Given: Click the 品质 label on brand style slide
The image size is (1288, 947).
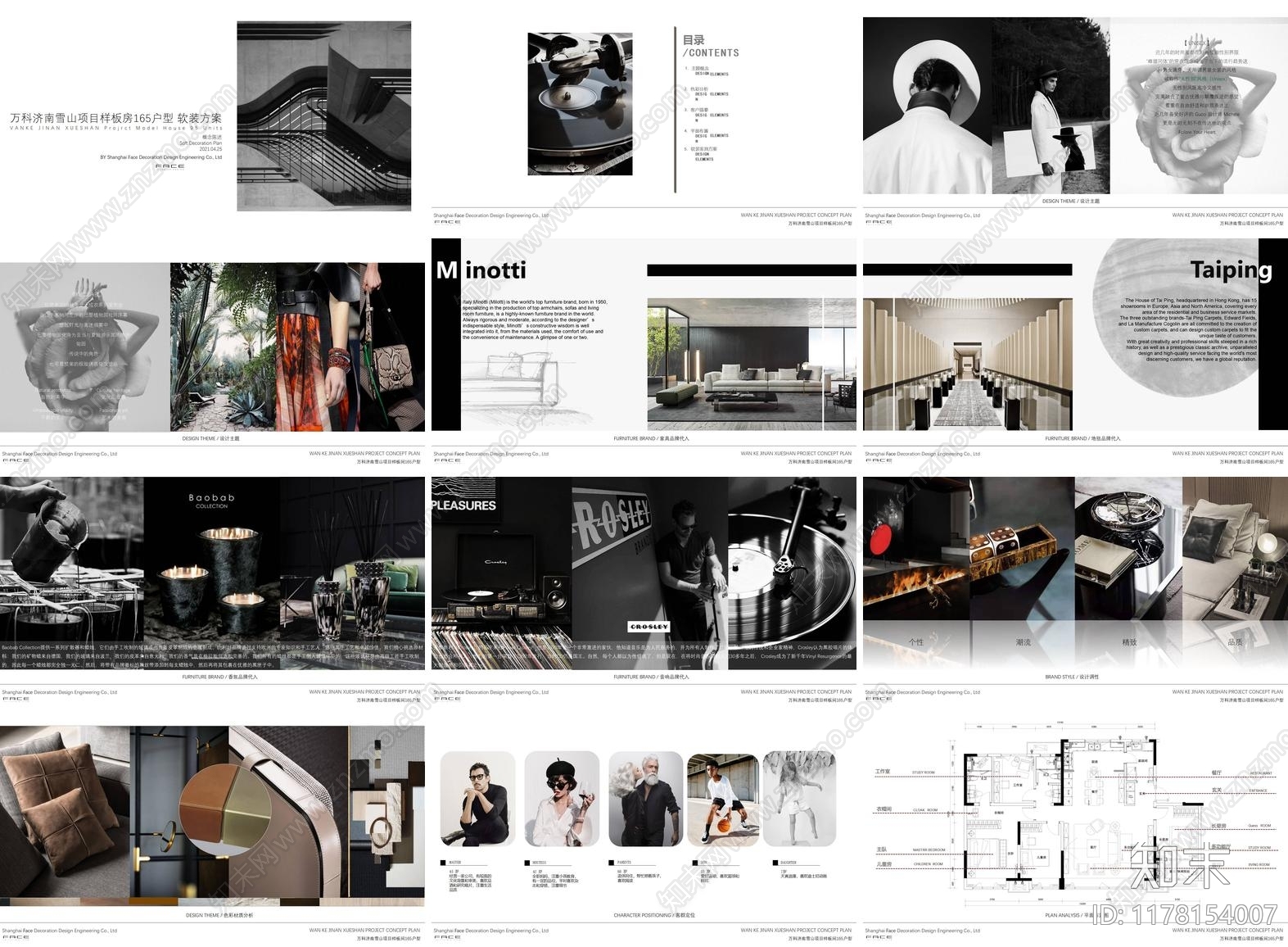Looking at the screenshot, I should [1235, 642].
